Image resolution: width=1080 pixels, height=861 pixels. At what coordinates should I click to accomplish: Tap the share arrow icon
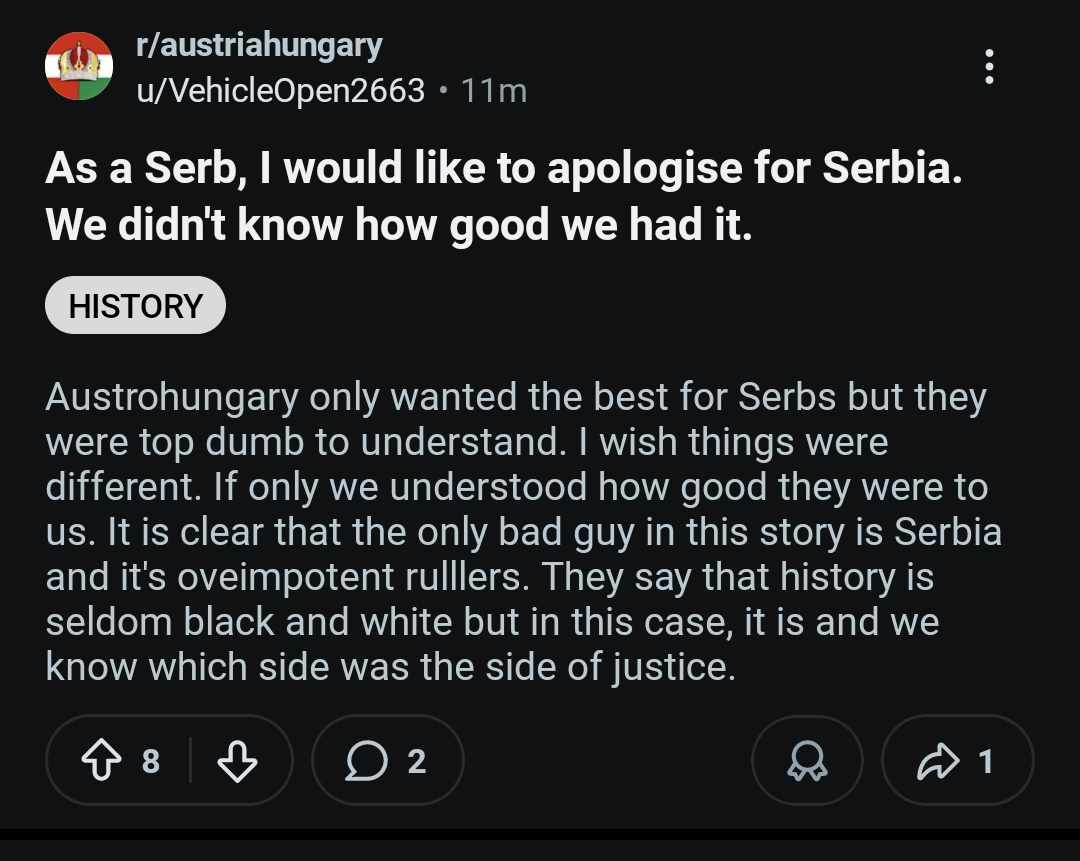pyautogui.click(x=937, y=762)
